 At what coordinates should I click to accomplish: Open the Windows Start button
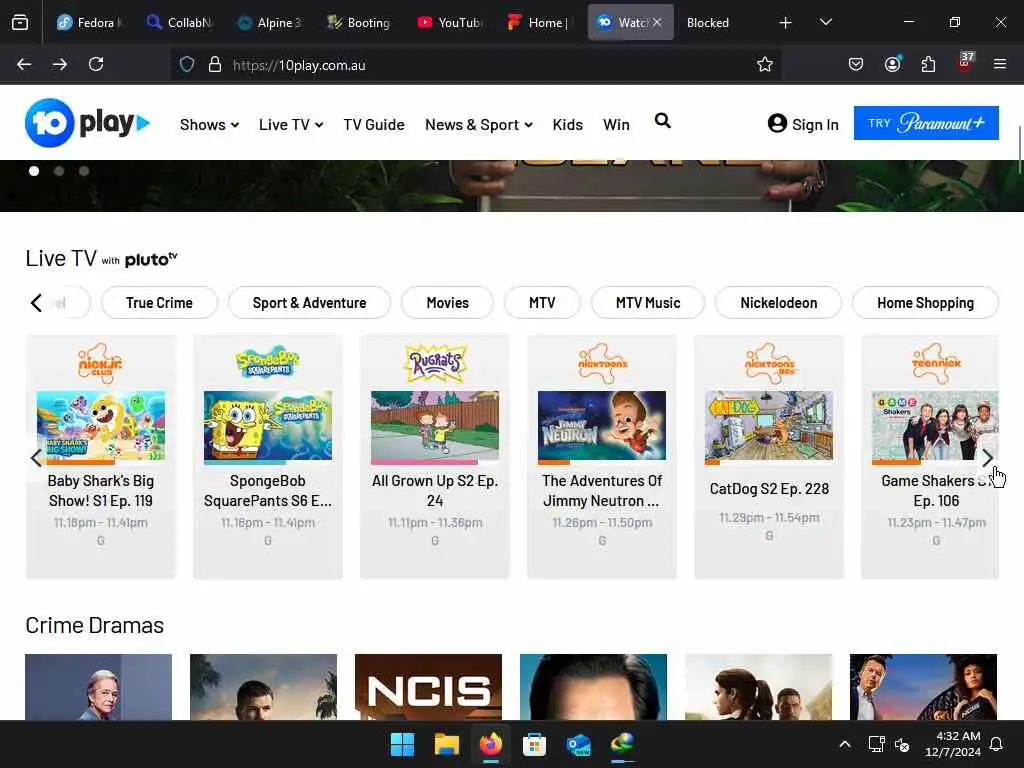point(402,744)
